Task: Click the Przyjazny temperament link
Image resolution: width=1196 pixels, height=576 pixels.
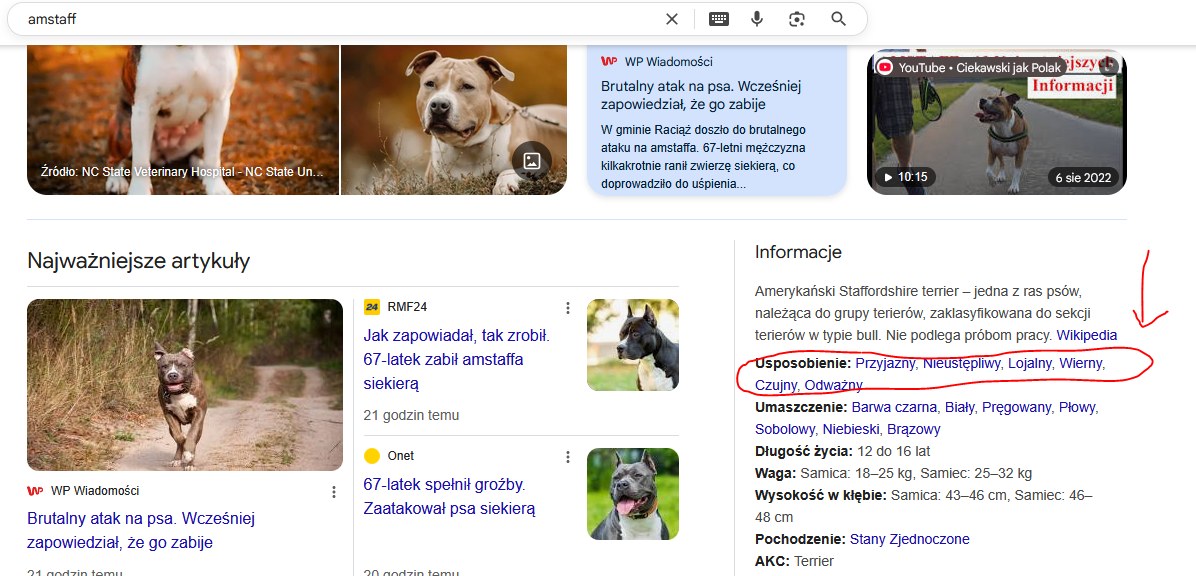Action: pos(885,364)
